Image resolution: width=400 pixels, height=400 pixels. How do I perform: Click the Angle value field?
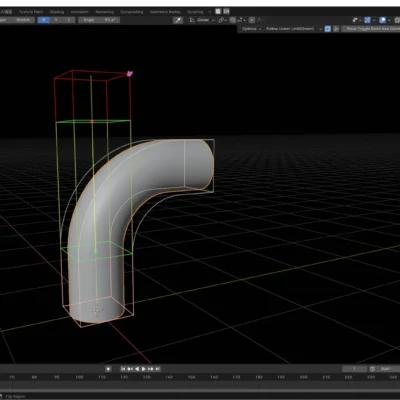(x=99, y=20)
